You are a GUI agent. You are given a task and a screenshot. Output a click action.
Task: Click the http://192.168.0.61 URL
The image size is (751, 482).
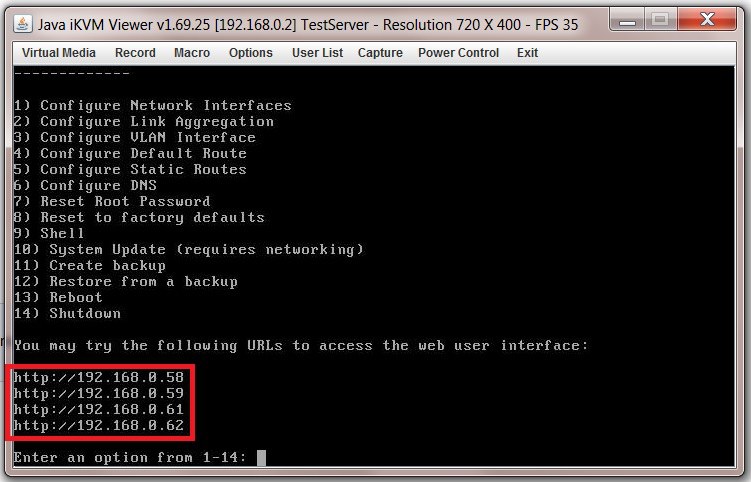[x=99, y=410]
